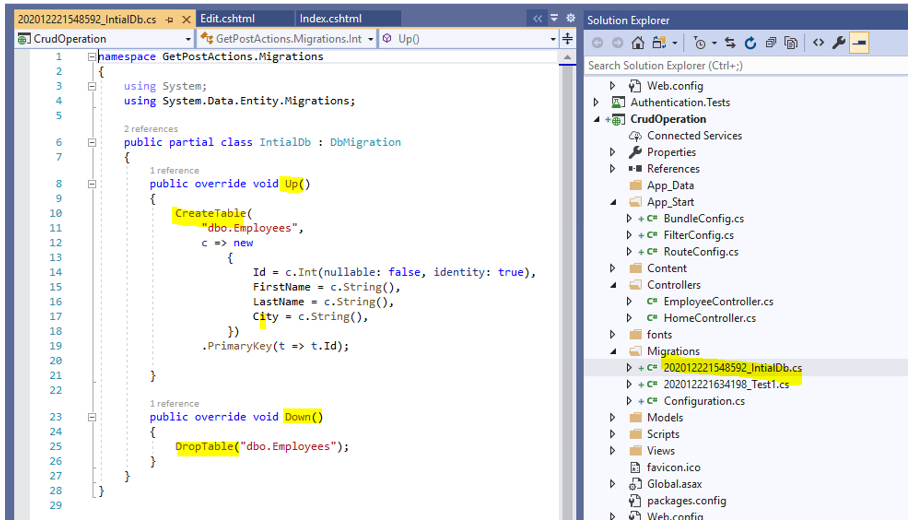Collapse the Controllers folder

click(613, 285)
